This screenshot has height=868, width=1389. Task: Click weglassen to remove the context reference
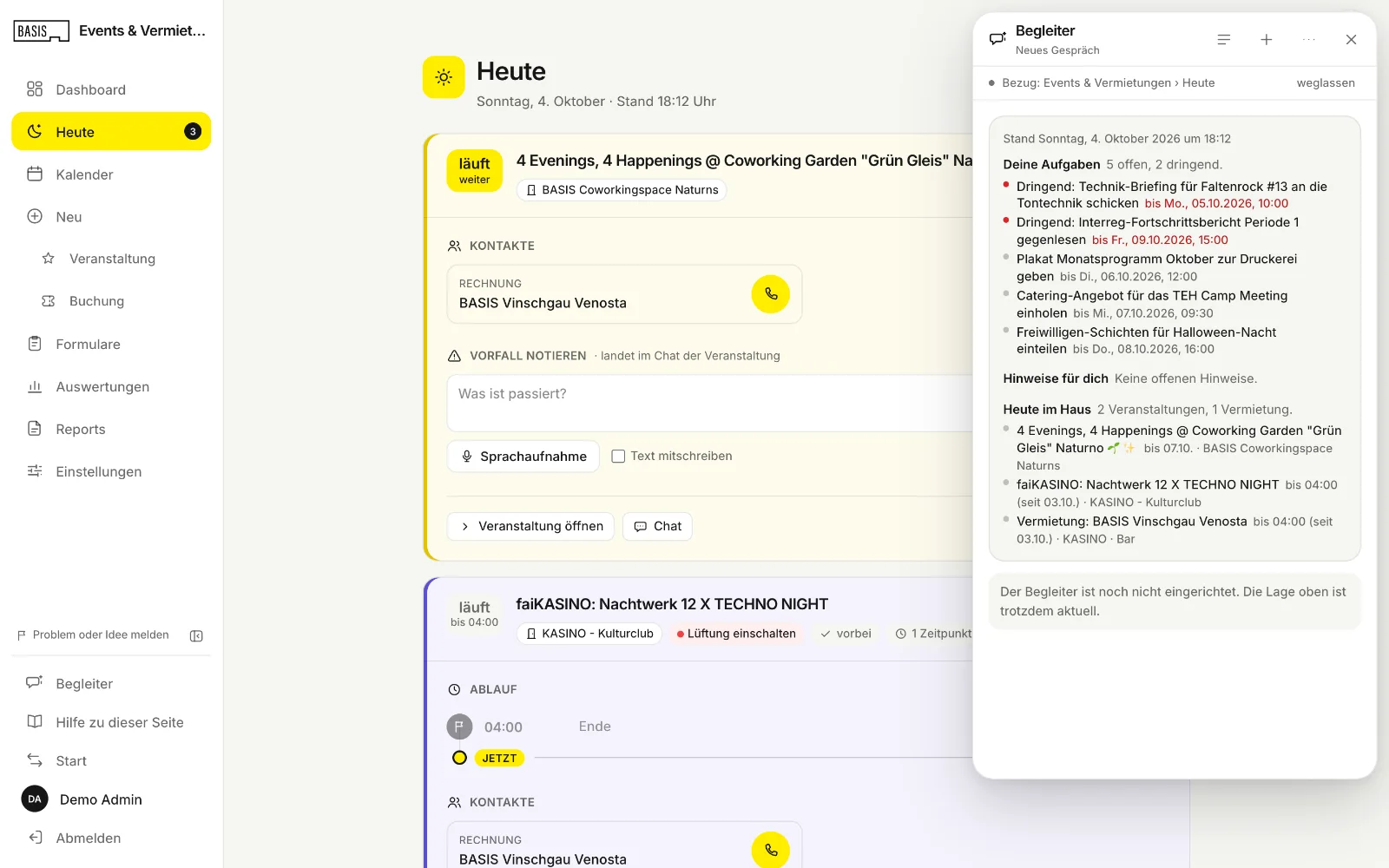tap(1326, 83)
